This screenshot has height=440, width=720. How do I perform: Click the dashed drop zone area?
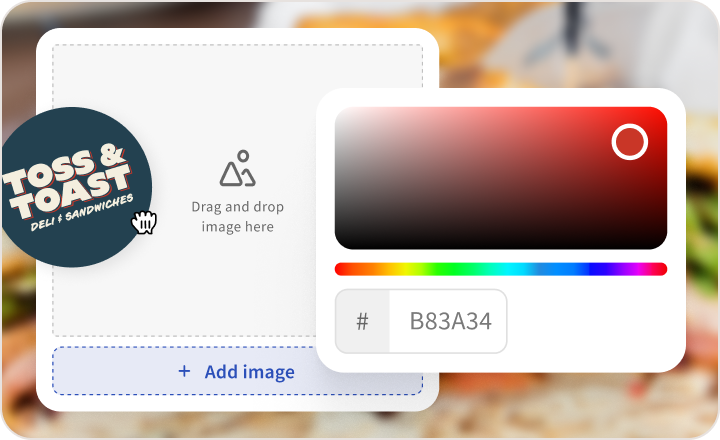click(x=237, y=190)
